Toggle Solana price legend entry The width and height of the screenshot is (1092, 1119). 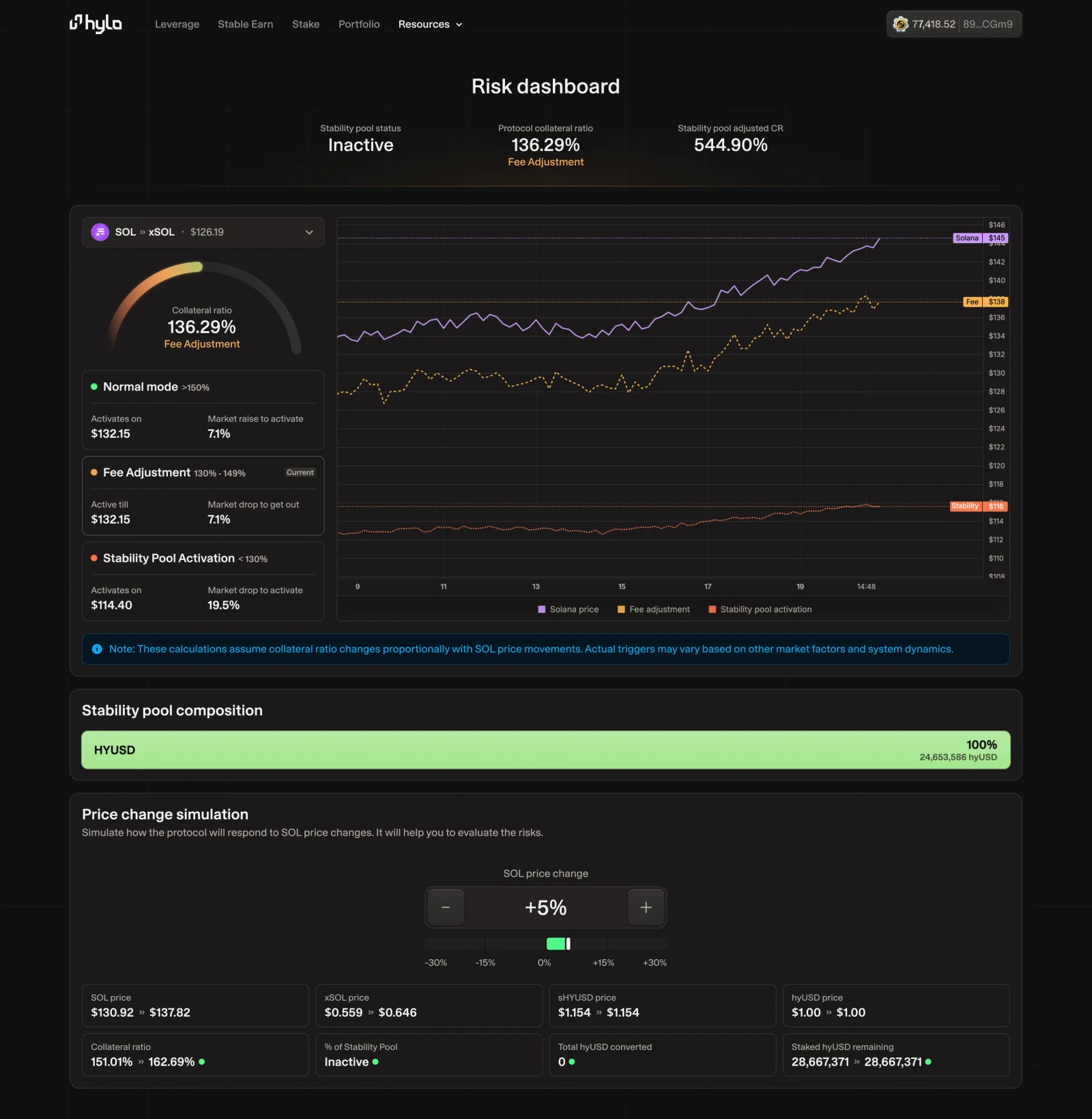[x=568, y=609]
